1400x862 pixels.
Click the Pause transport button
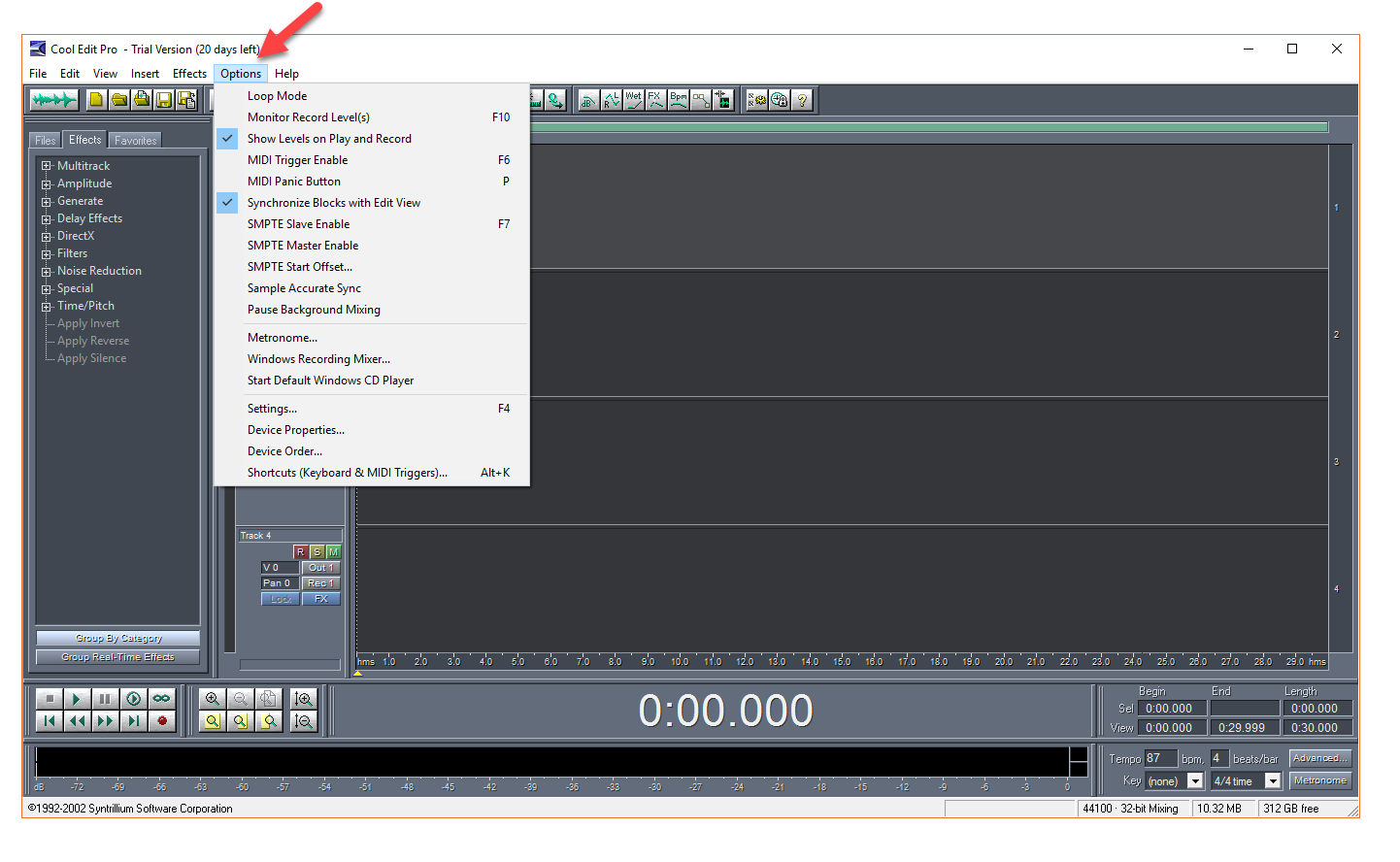click(x=105, y=699)
